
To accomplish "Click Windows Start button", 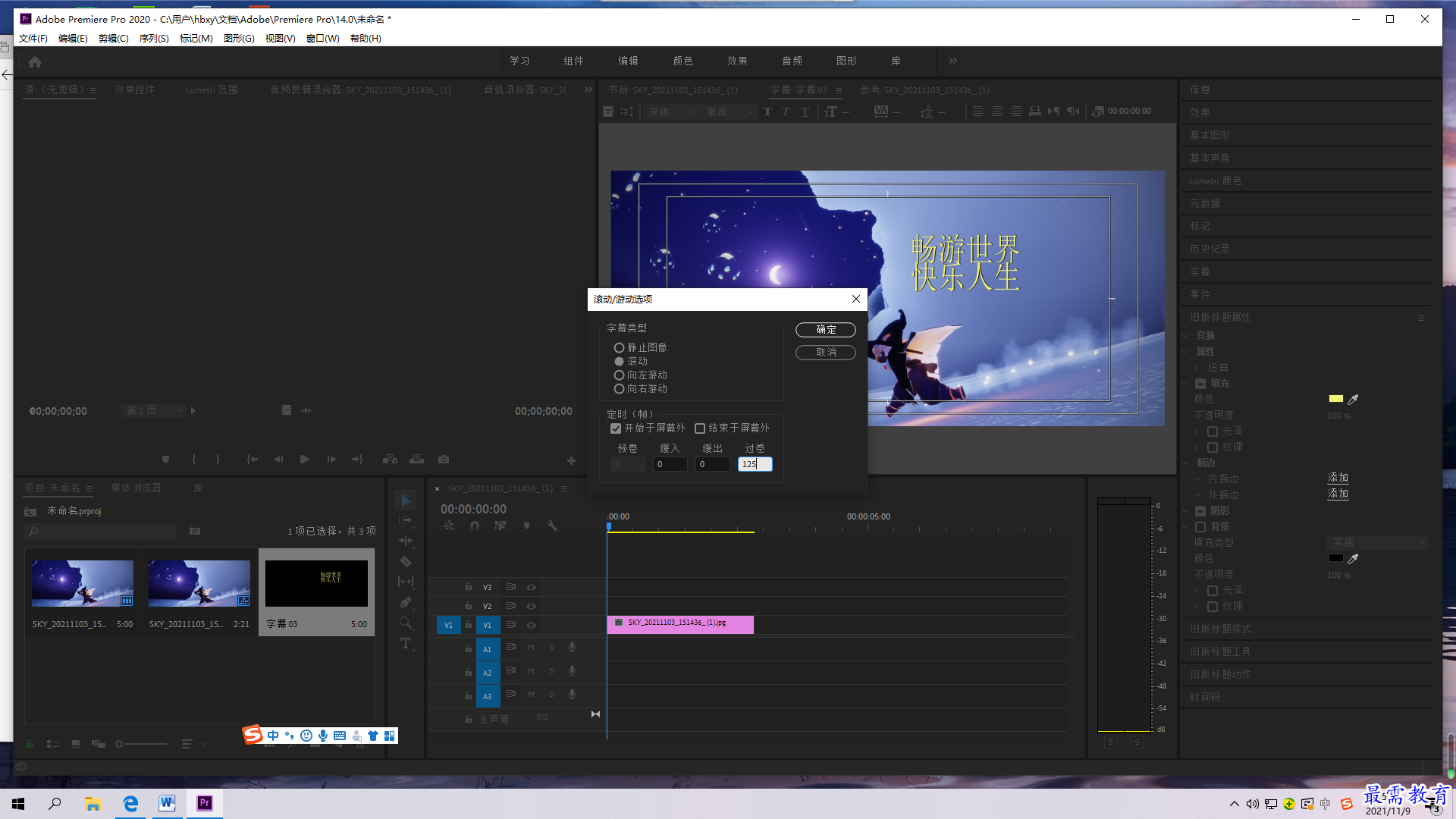I will [x=18, y=803].
